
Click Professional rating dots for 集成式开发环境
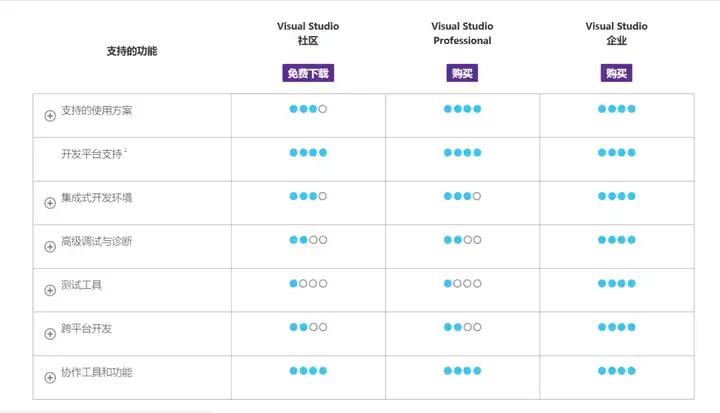462,196
